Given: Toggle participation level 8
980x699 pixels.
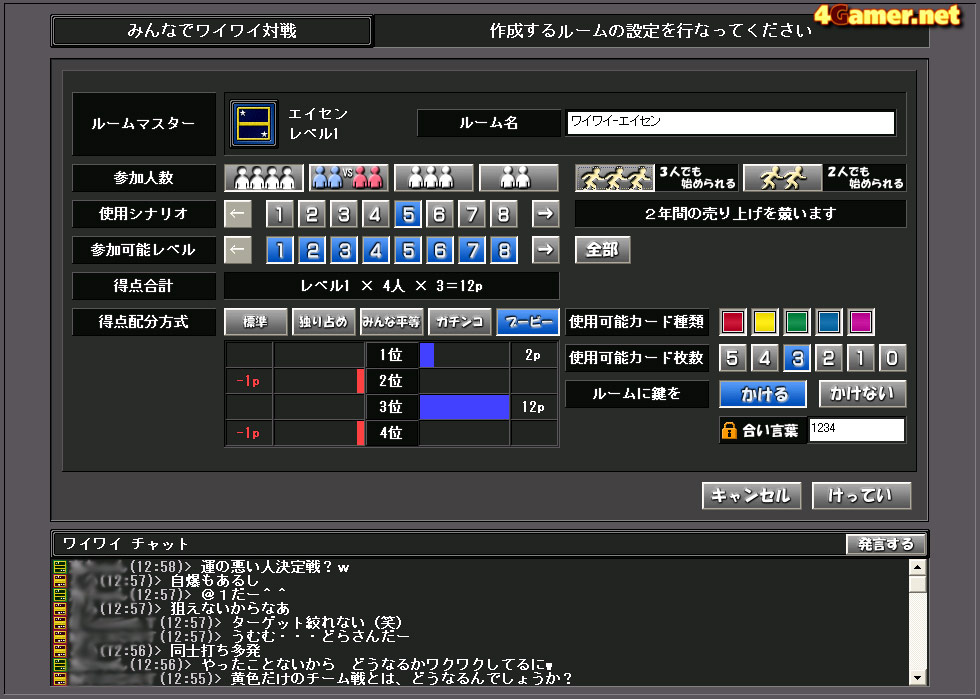Looking at the screenshot, I should point(504,250).
